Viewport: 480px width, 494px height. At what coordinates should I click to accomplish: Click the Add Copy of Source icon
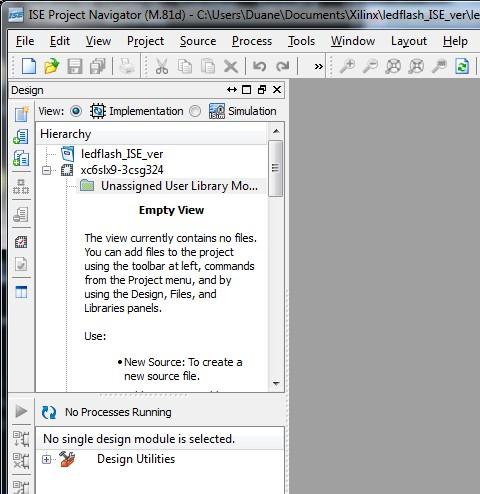coord(21,158)
